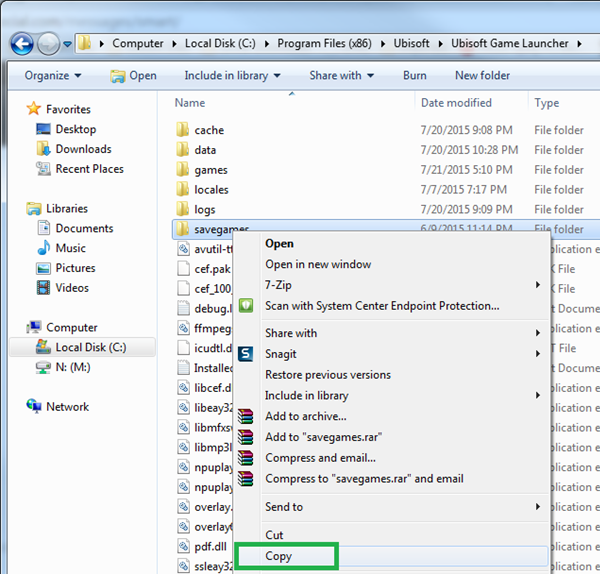Select the cef.pak file icon
The width and height of the screenshot is (600, 574).
point(183,269)
